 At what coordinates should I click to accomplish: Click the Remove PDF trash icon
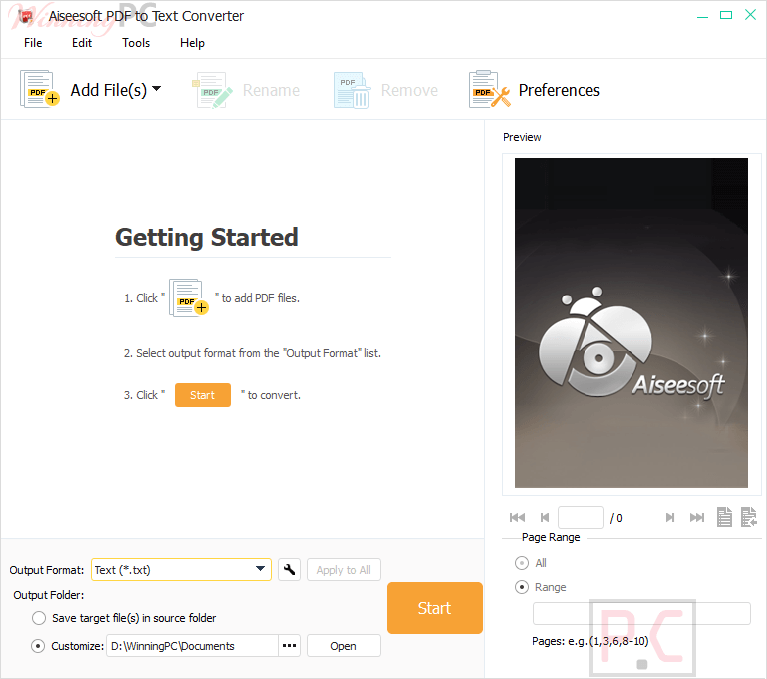point(351,90)
